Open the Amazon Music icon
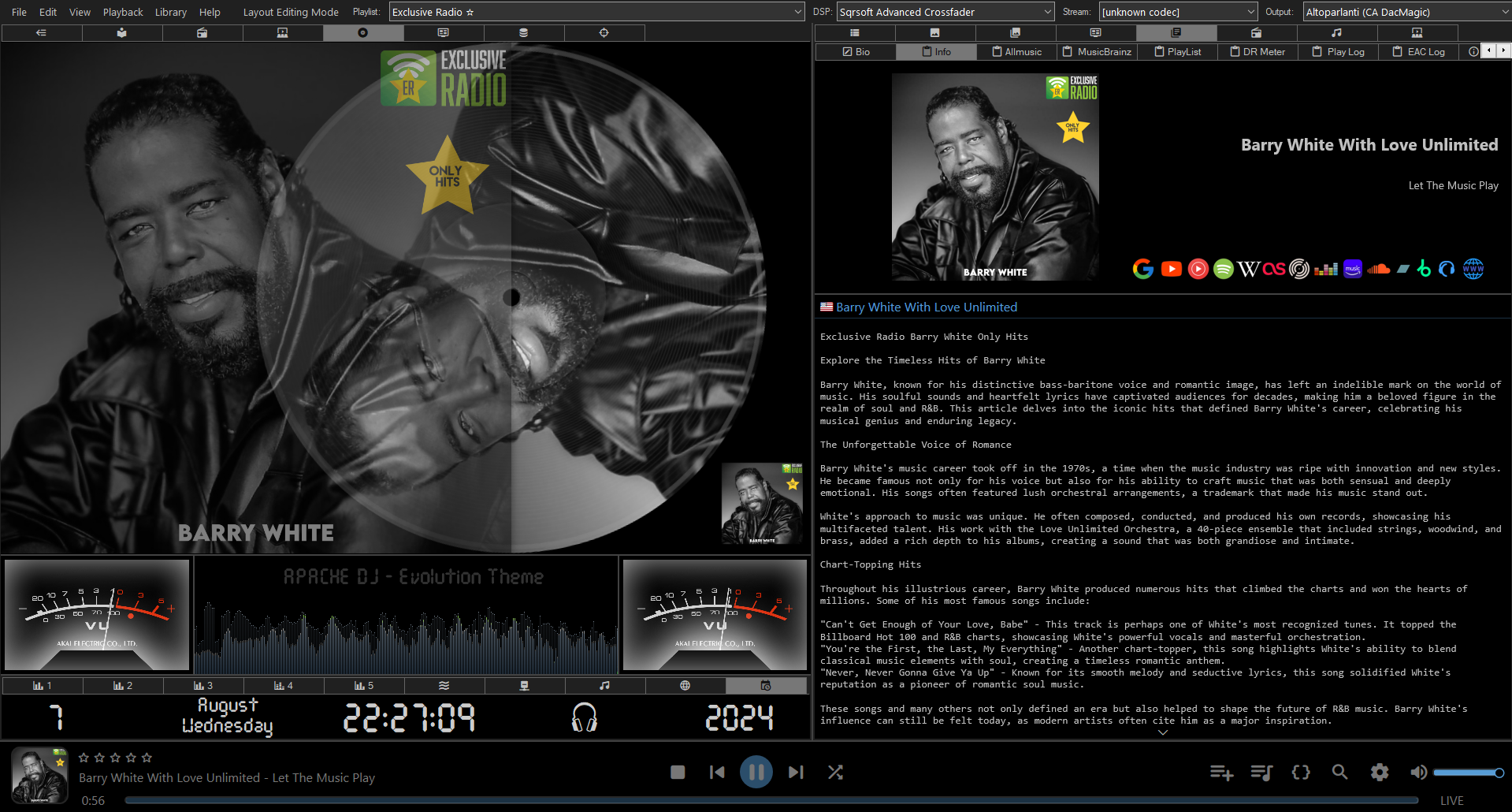Viewport: 1512px width, 812px height. click(1353, 269)
